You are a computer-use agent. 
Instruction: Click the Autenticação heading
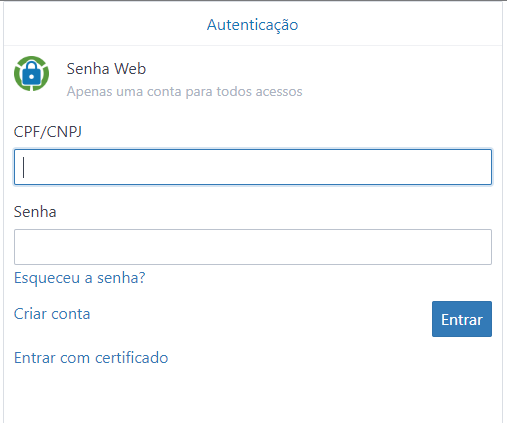click(252, 25)
